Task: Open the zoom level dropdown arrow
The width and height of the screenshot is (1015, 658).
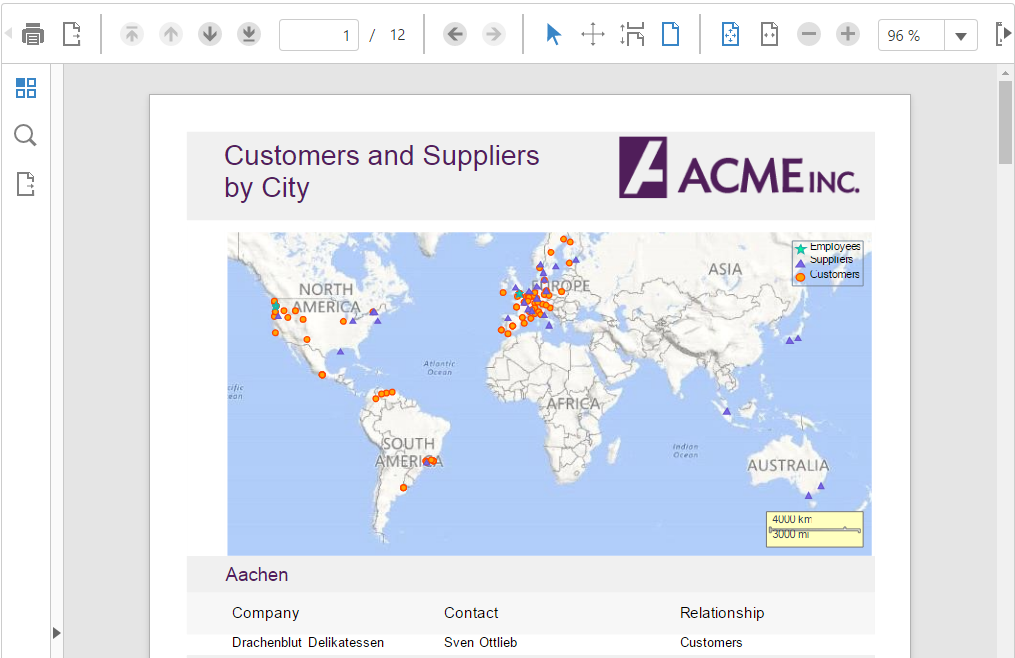Action: (961, 36)
